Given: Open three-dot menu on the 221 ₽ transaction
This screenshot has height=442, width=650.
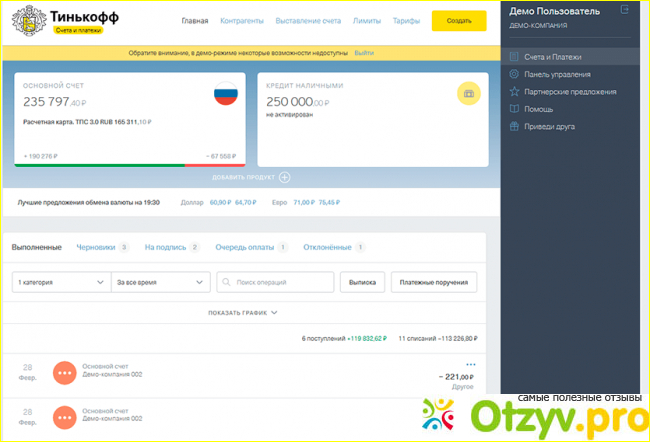Looking at the screenshot, I should 471,364.
